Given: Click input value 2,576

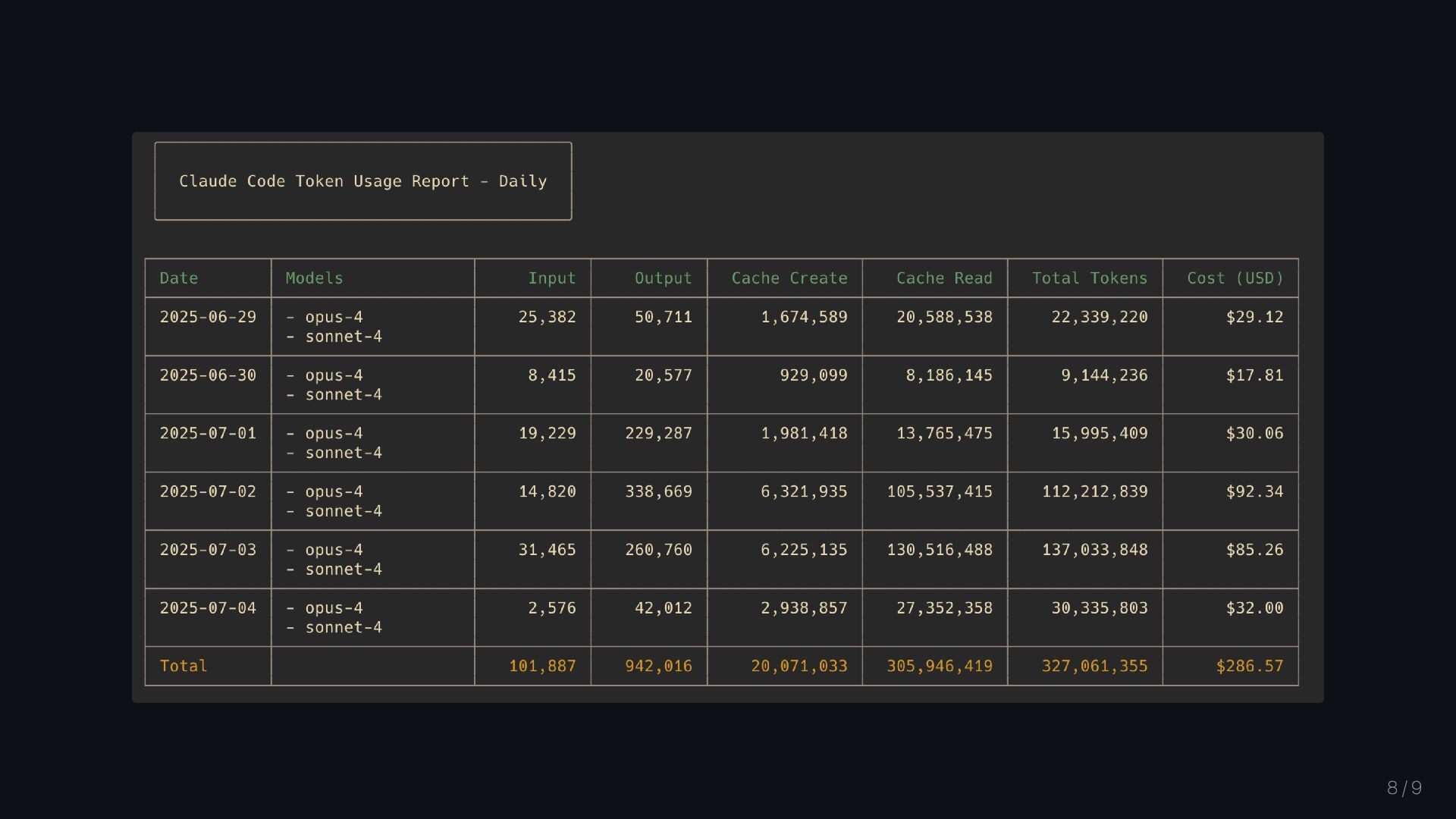Looking at the screenshot, I should (x=552, y=608).
